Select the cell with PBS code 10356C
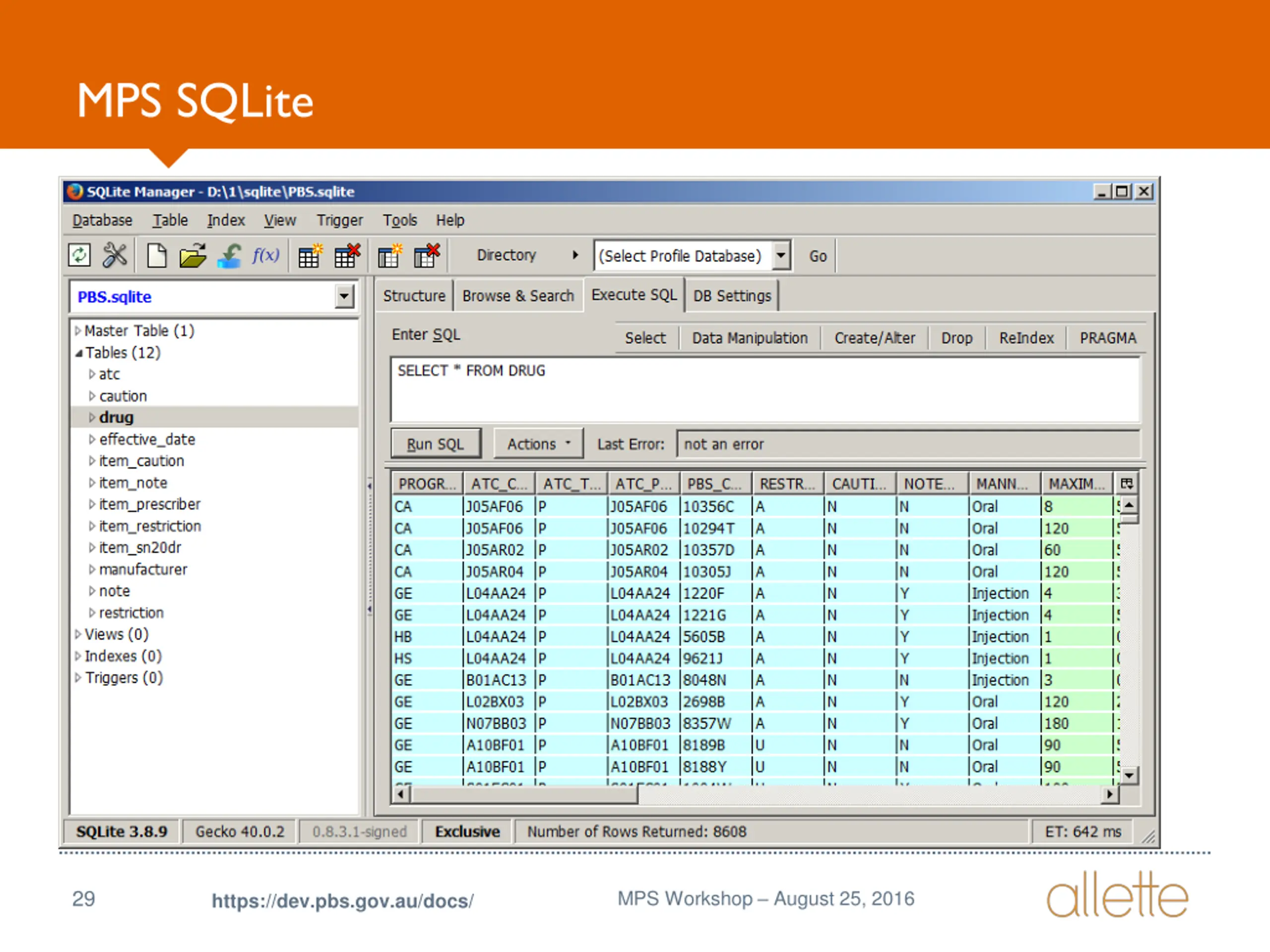 click(715, 507)
